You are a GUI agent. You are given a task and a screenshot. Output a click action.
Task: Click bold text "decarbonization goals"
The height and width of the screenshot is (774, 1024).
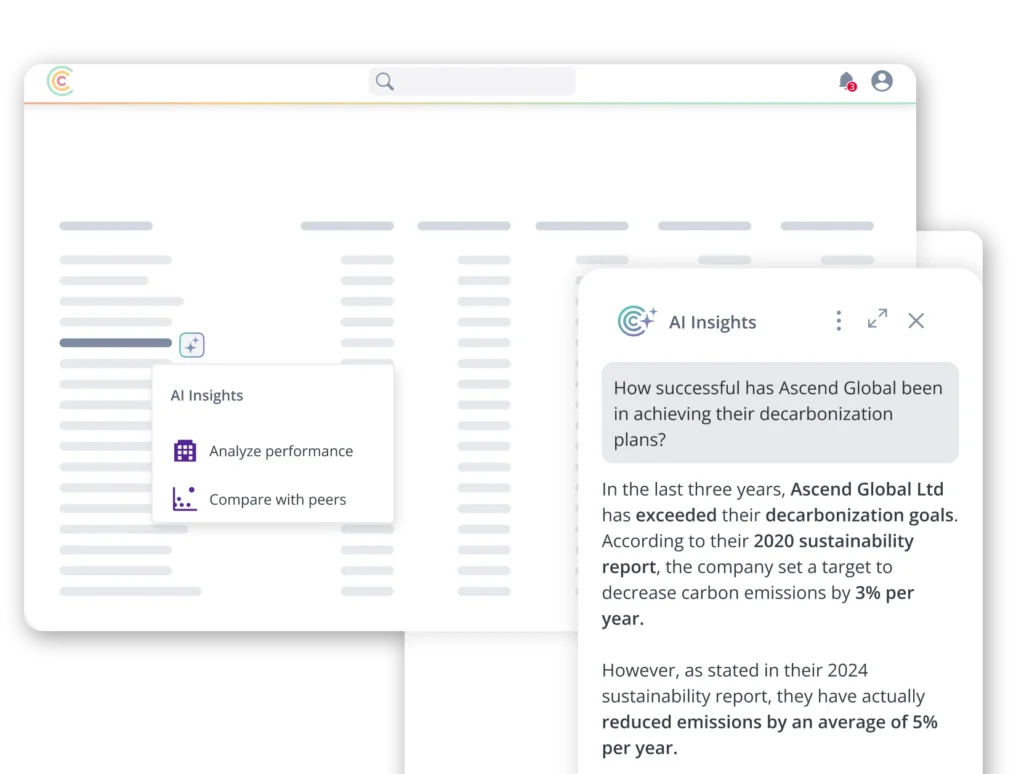(859, 515)
